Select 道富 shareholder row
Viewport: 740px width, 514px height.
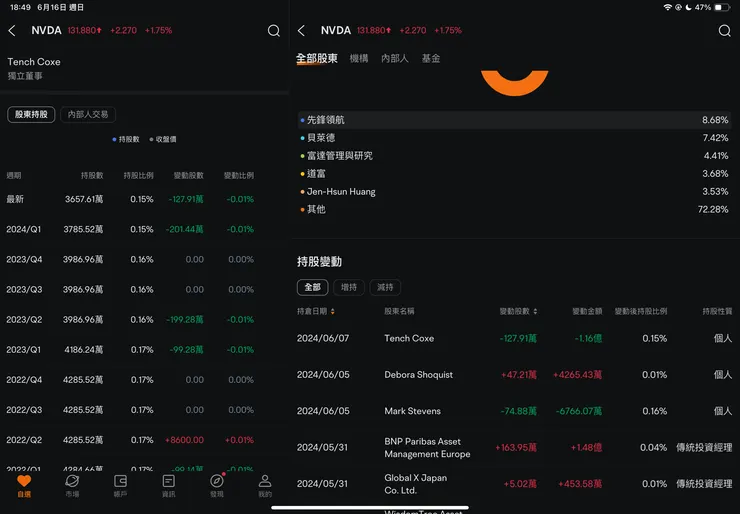514,174
